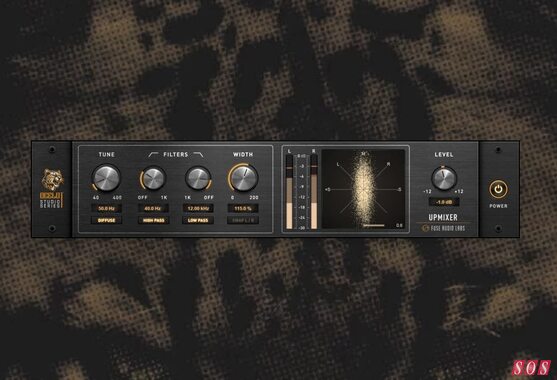The image size is (557, 380).
Task: Click the high pass filter knob
Action: [153, 178]
